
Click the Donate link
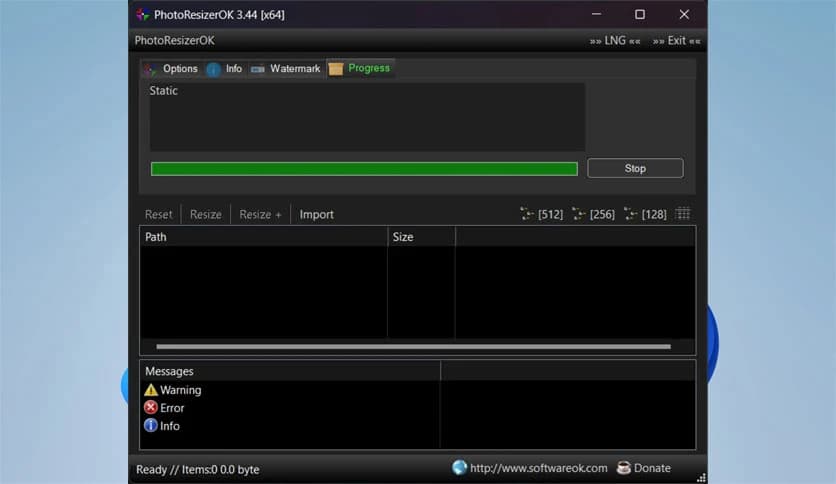pyautogui.click(x=652, y=468)
